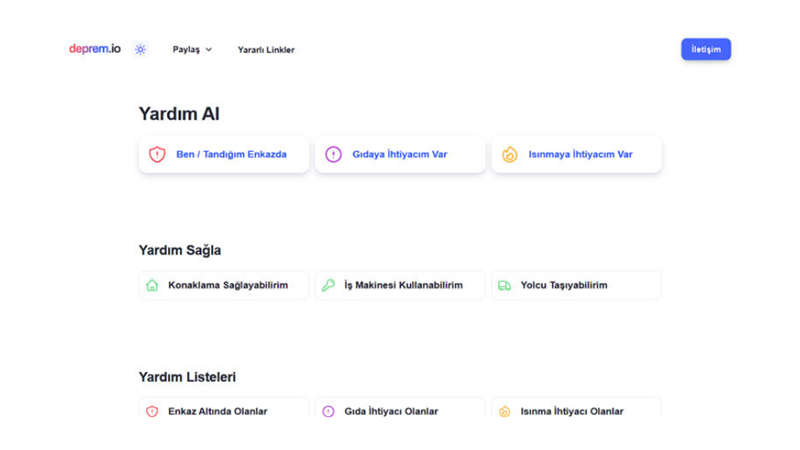This screenshot has width=800, height=450.
Task: Open Konaklama Sağlayabilirim form
Action: (x=228, y=285)
